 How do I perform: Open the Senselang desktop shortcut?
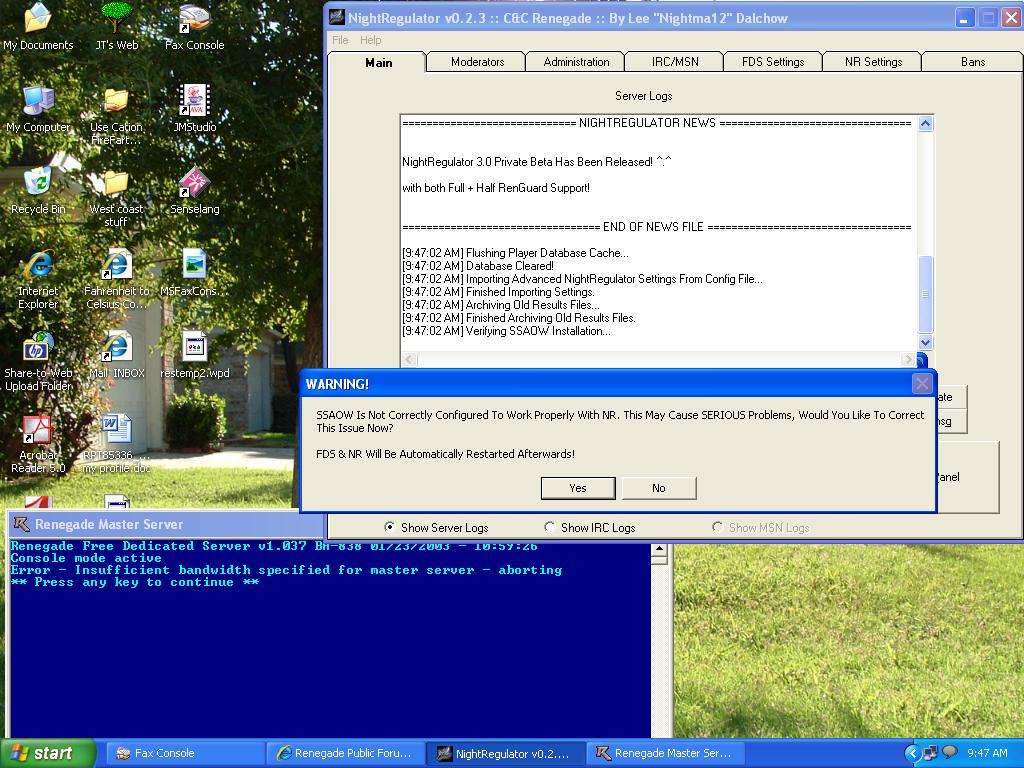194,185
